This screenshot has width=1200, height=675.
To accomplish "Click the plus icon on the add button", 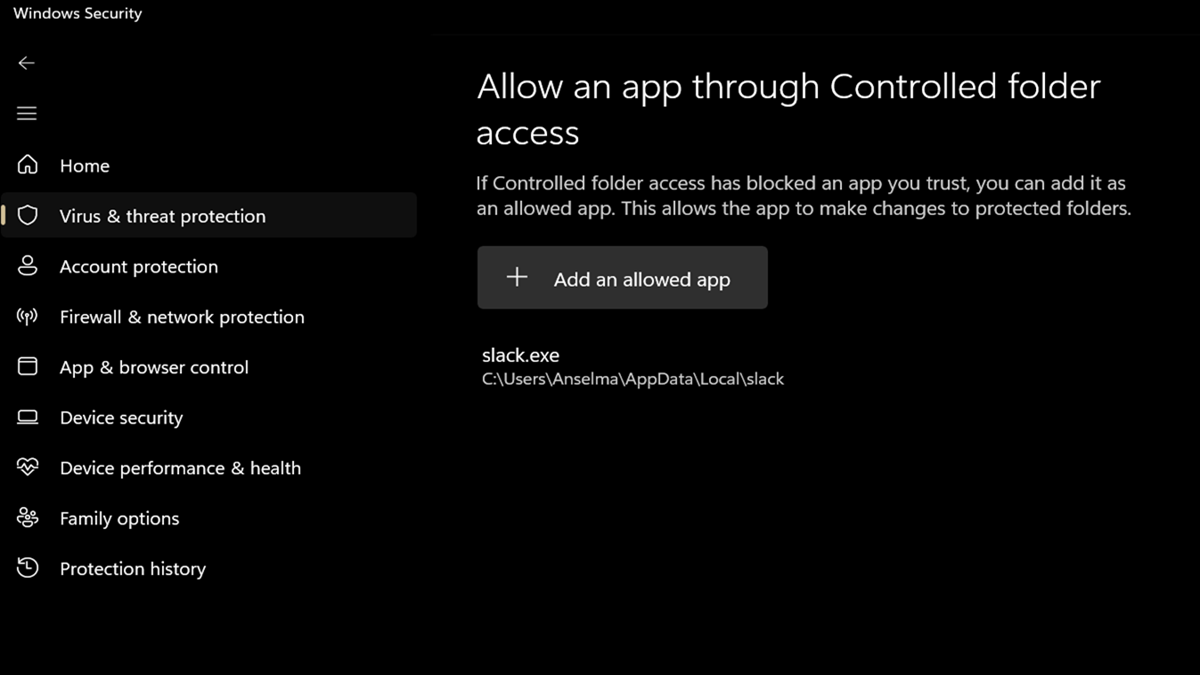I will (517, 278).
